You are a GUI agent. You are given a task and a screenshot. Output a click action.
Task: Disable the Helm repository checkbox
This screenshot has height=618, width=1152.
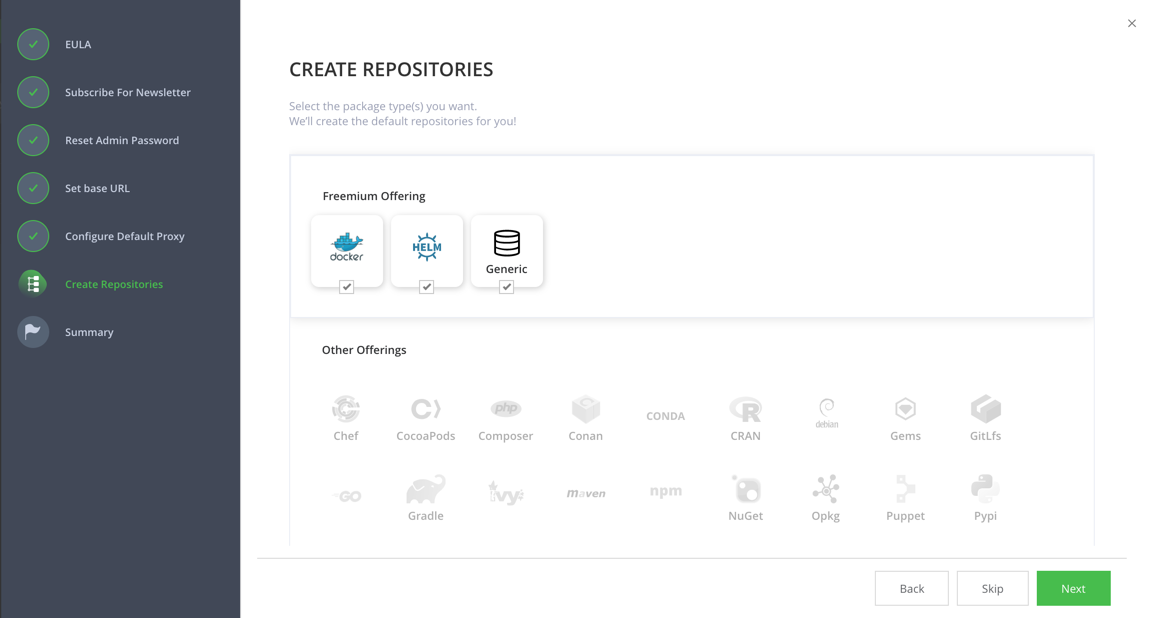[427, 287]
